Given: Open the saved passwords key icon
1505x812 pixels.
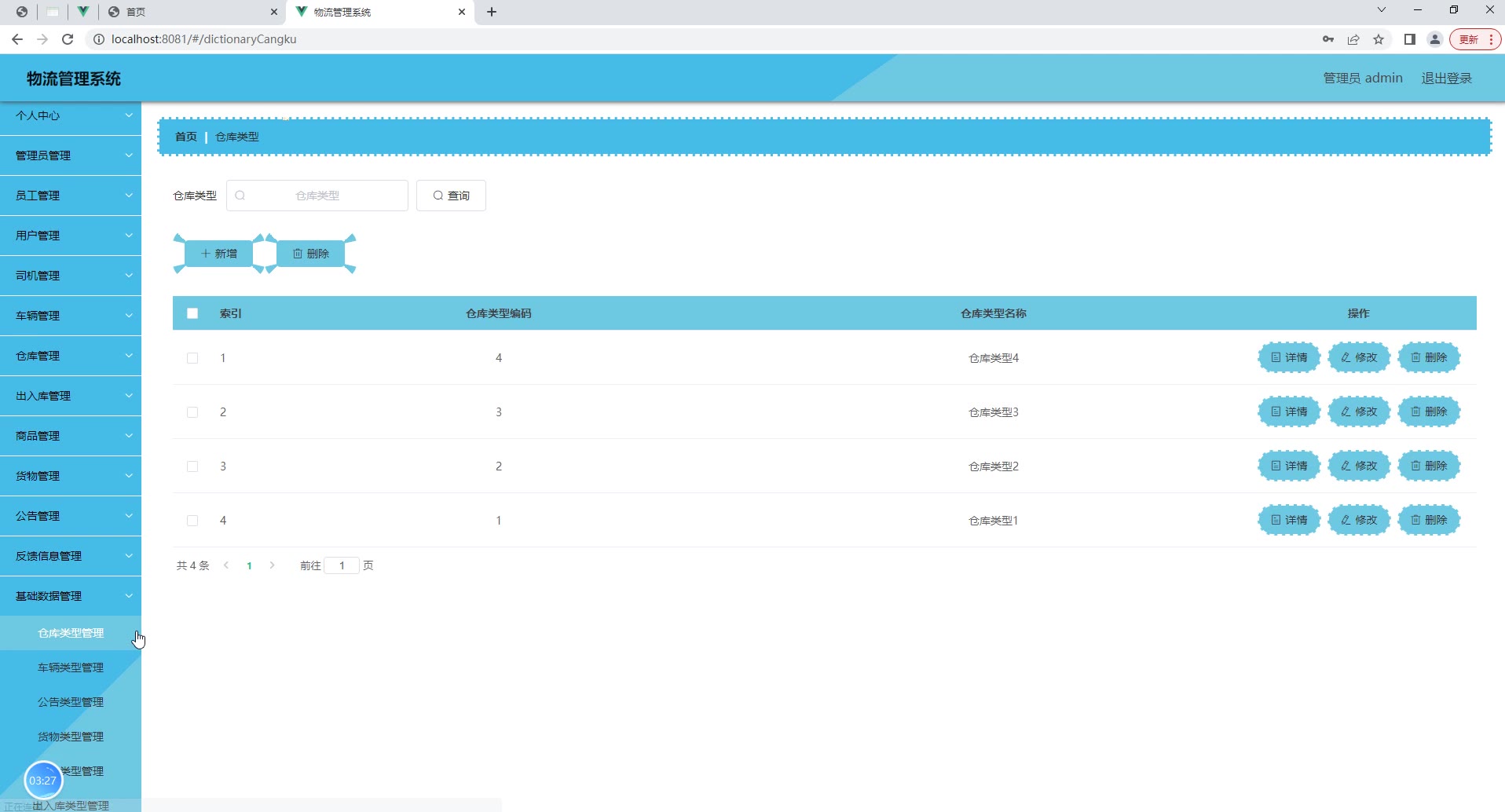Looking at the screenshot, I should click(1328, 39).
